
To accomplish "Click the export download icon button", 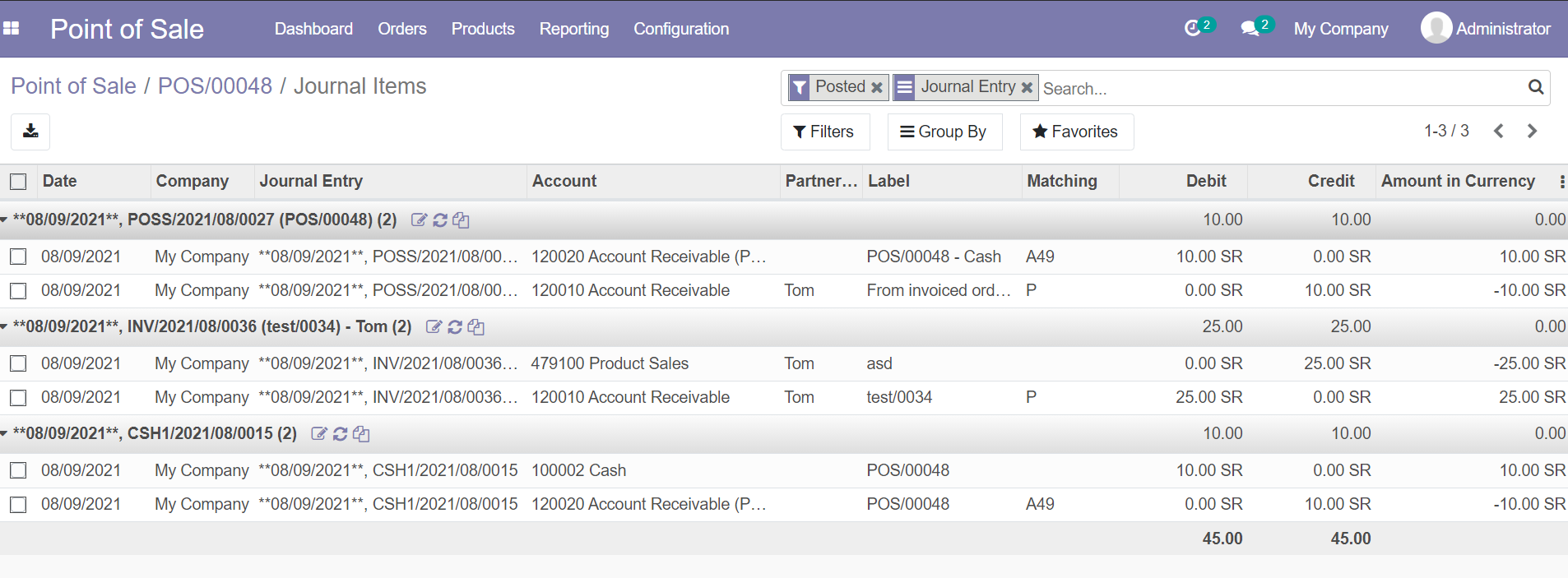I will pyautogui.click(x=30, y=132).
